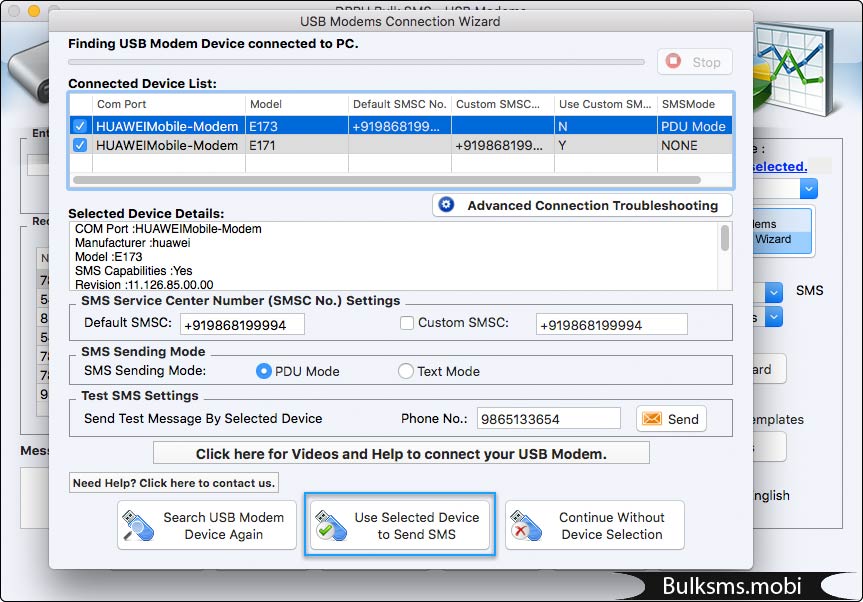Click vertical scrollbar of Selected Device Details
This screenshot has width=863, height=602.
click(x=725, y=238)
